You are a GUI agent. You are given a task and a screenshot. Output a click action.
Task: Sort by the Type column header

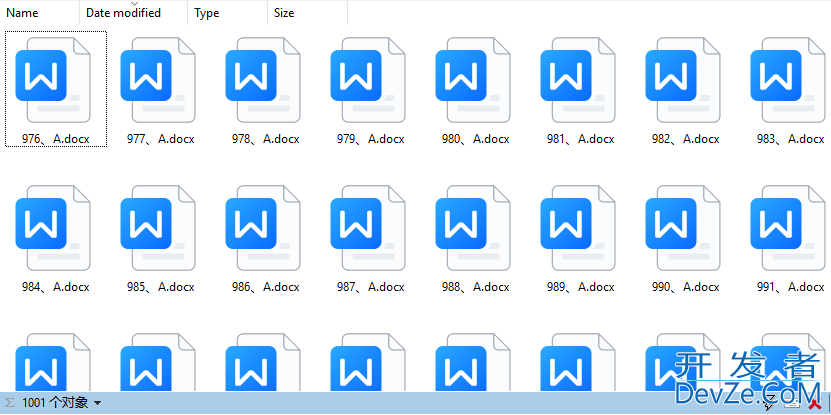click(227, 13)
